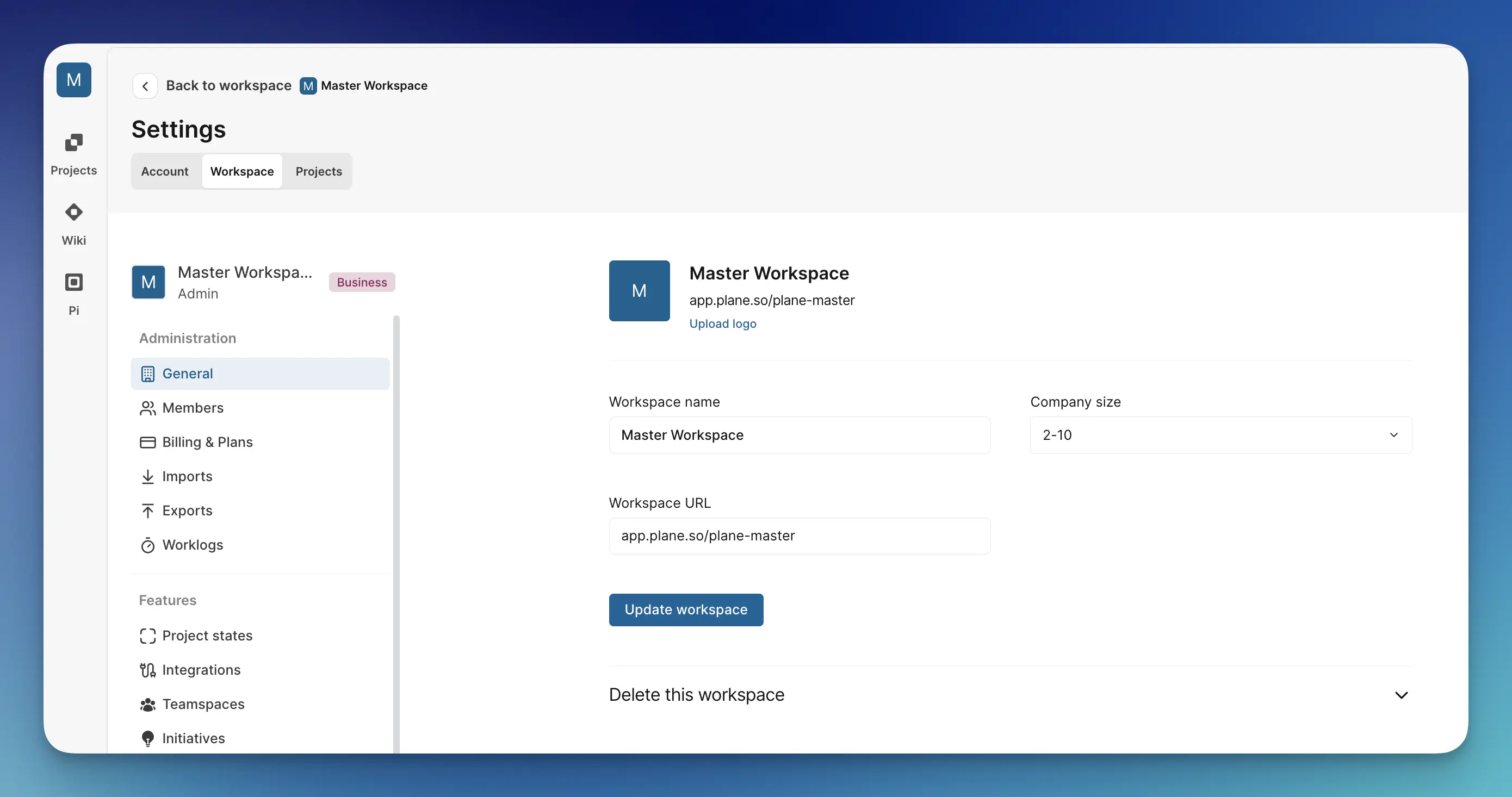Click the settings sidebar scrollbar
Screen dimensions: 1512x797
pos(396,534)
